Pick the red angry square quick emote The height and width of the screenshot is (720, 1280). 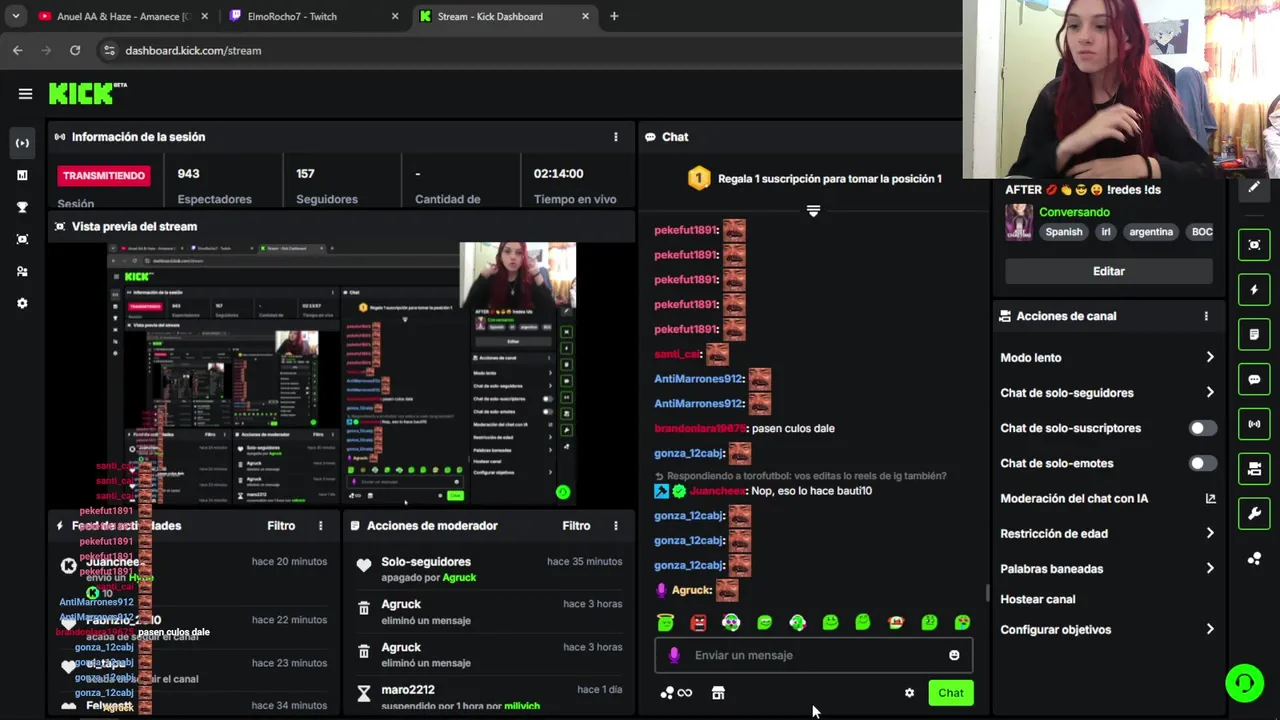click(698, 622)
